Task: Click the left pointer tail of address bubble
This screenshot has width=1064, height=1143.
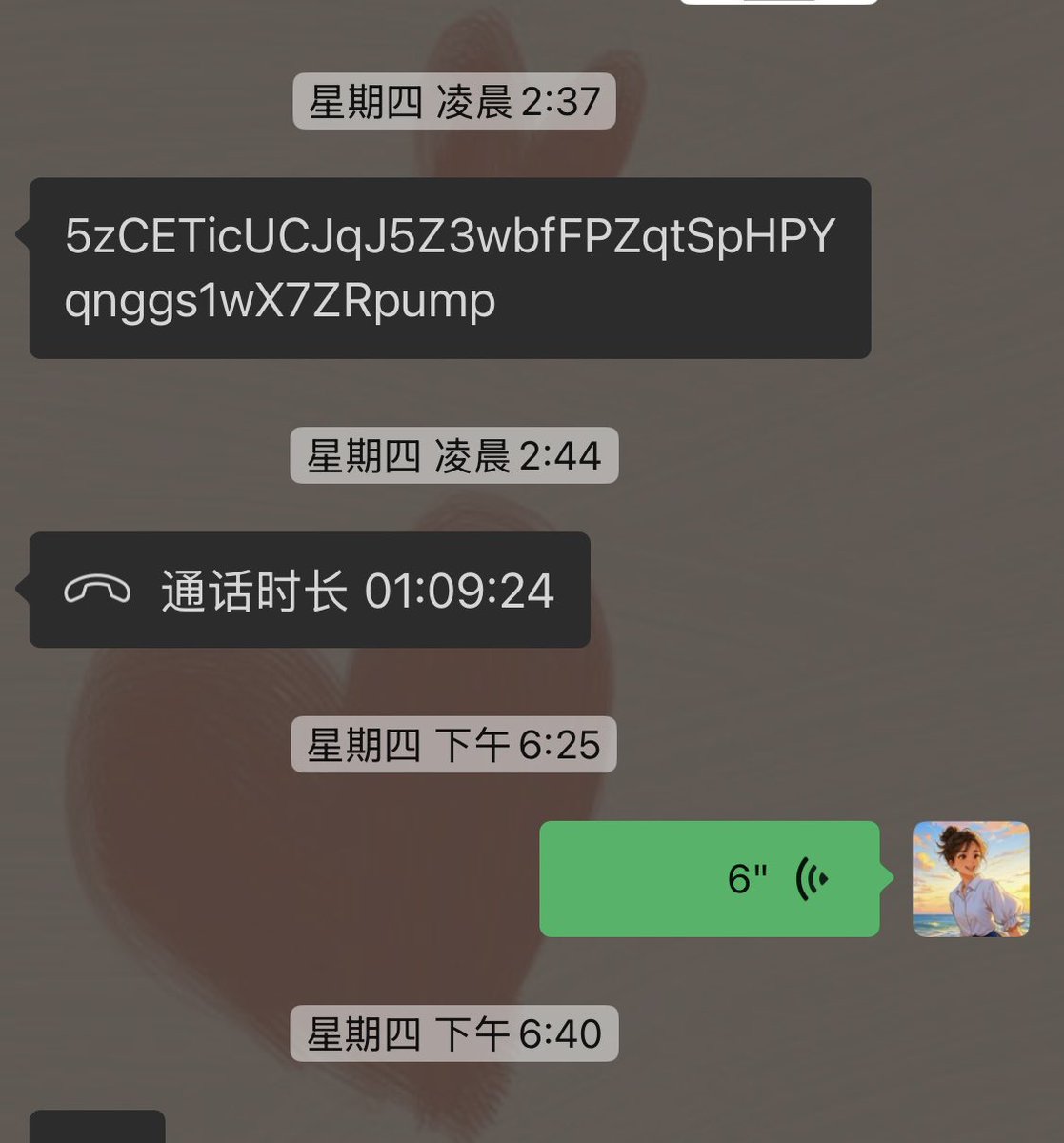Action: pyautogui.click(x=23, y=235)
